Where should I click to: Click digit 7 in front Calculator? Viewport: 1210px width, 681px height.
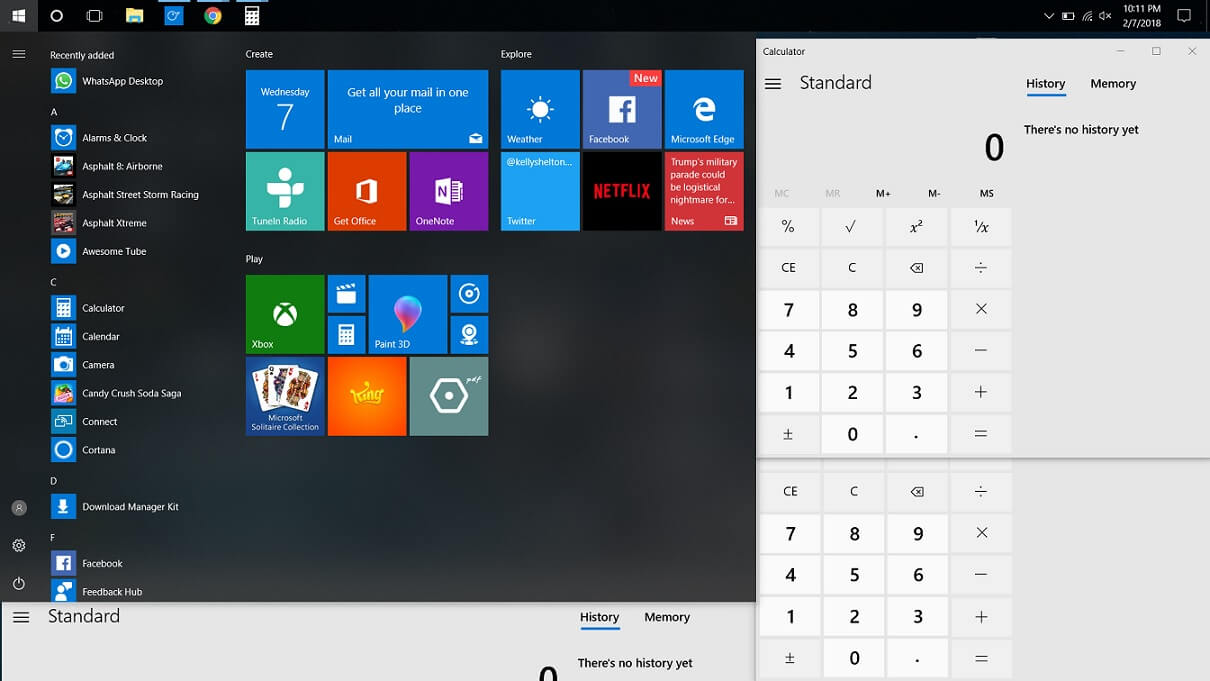[789, 310]
